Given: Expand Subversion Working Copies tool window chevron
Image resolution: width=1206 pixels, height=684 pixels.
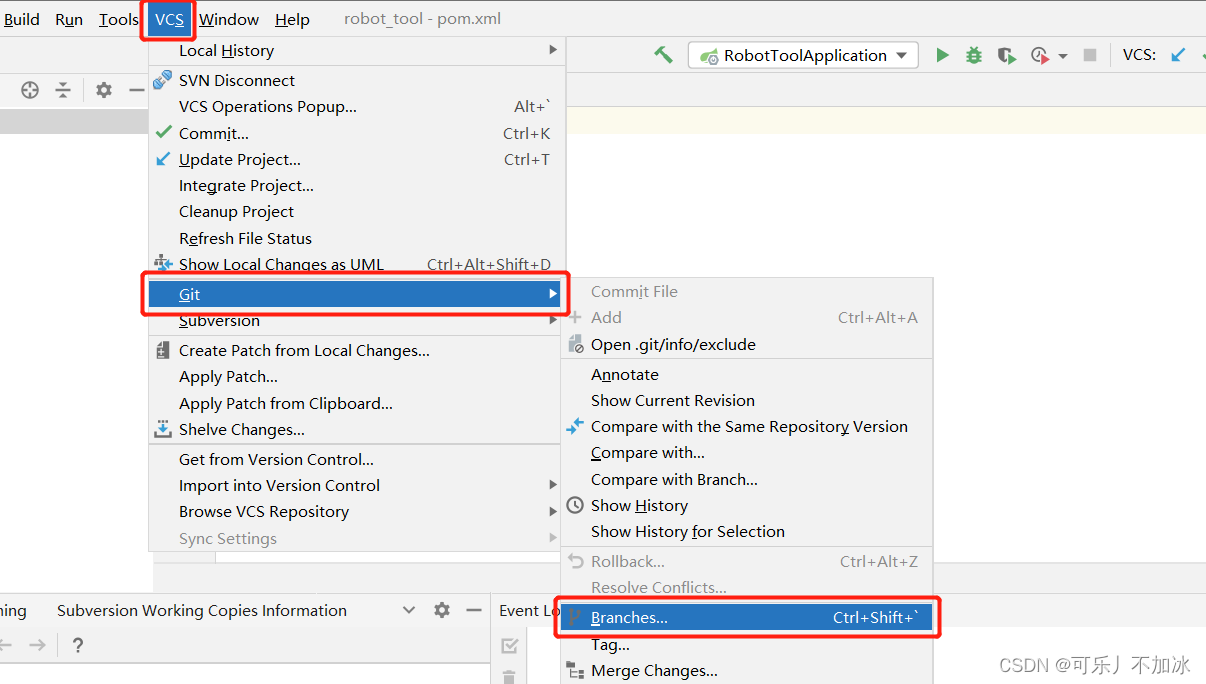Looking at the screenshot, I should 409,610.
